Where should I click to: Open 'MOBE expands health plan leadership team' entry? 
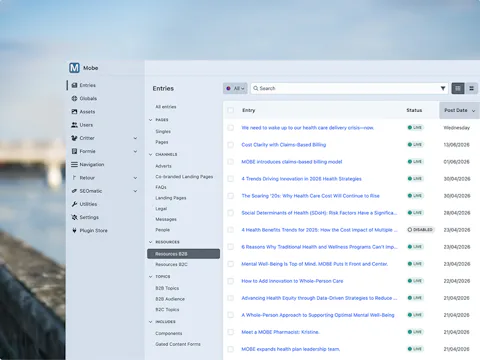pyautogui.click(x=291, y=349)
